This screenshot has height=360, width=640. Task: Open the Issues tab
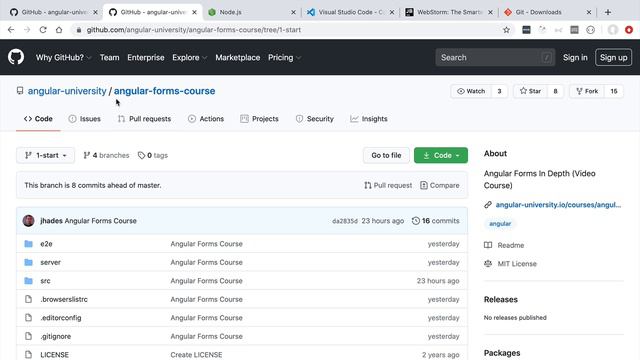[x=84, y=119]
